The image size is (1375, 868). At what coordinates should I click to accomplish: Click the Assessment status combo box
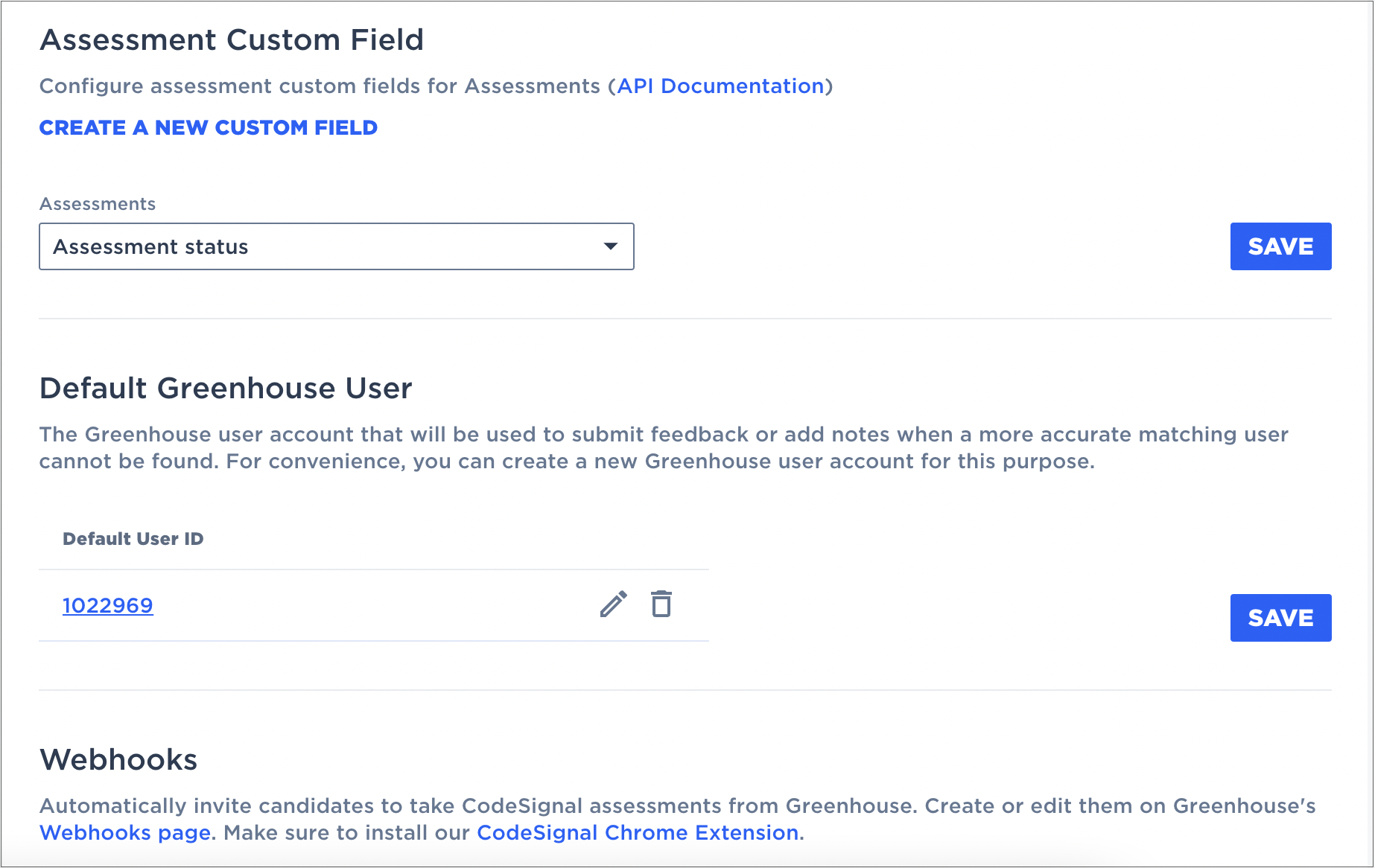337,246
